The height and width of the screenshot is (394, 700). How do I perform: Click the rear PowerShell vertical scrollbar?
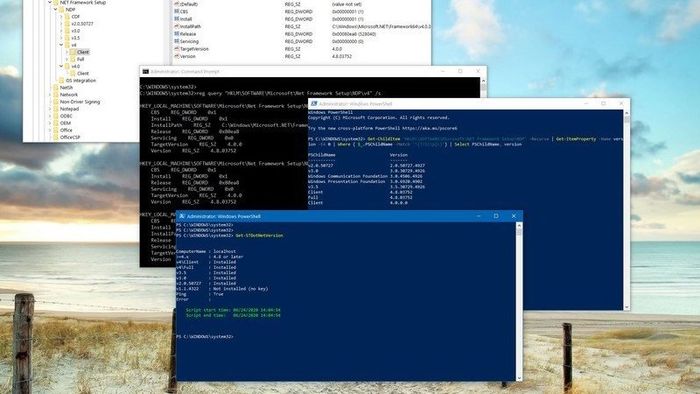point(627,210)
